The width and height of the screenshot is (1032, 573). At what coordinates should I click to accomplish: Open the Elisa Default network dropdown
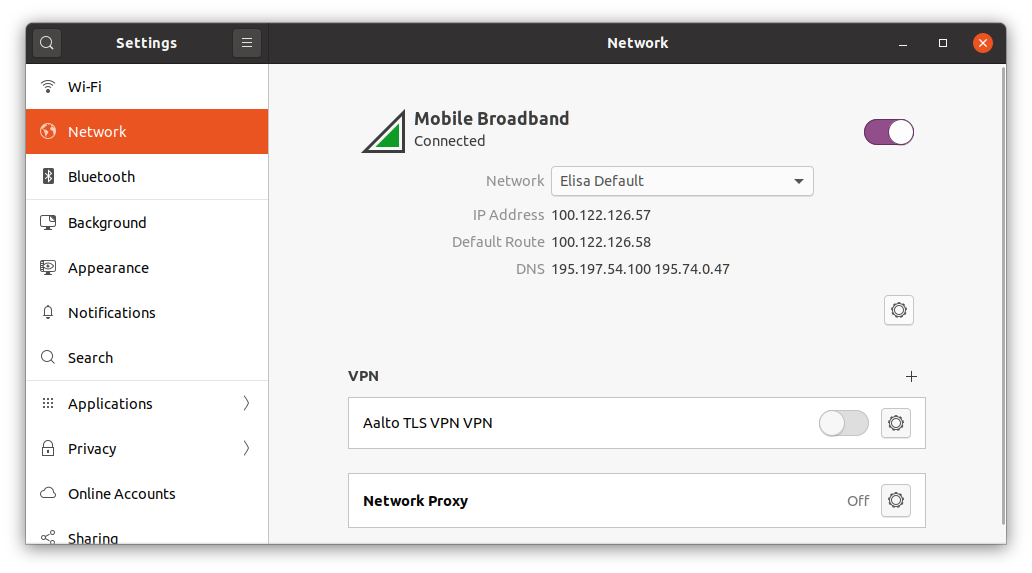point(682,181)
